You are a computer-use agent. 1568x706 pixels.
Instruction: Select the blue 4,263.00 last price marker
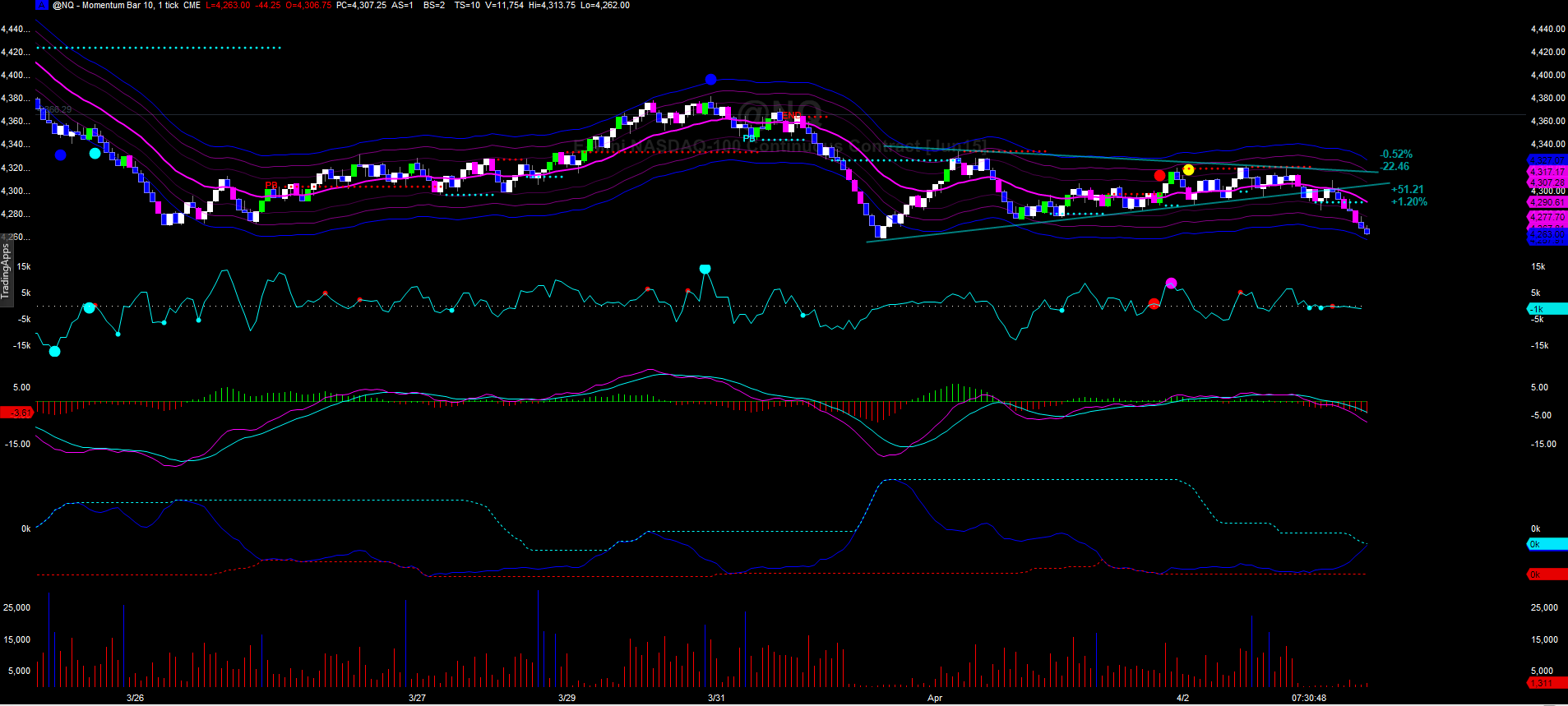[x=1547, y=234]
